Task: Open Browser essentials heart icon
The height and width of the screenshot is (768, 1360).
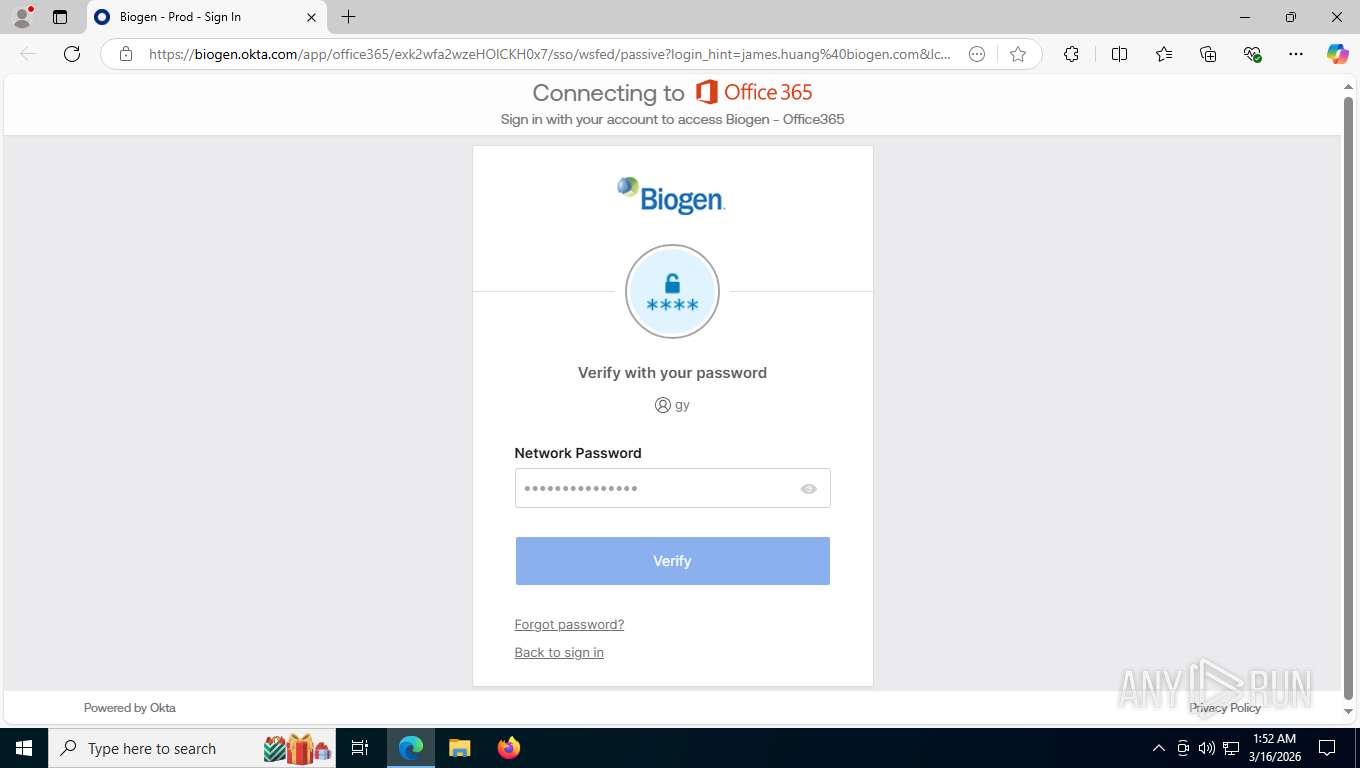Action: pyautogui.click(x=1252, y=54)
